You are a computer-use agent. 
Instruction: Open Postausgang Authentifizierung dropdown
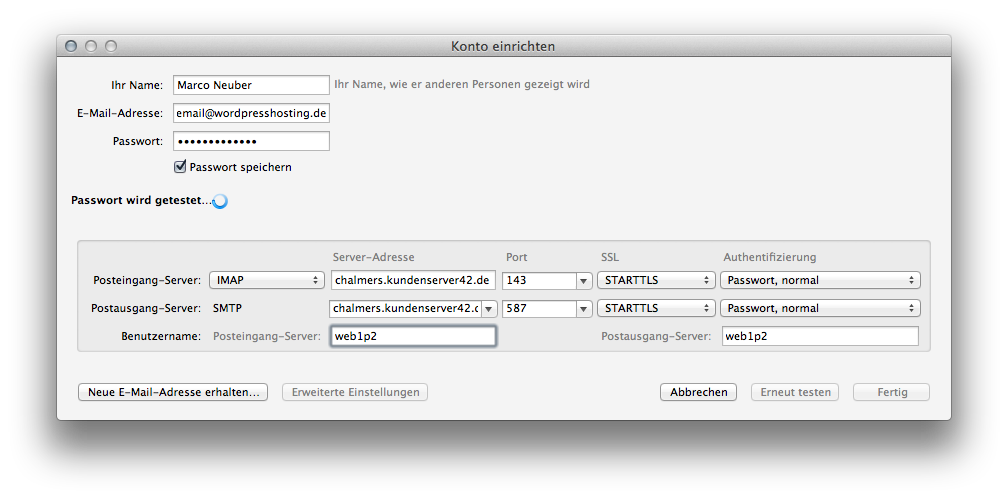tap(820, 308)
